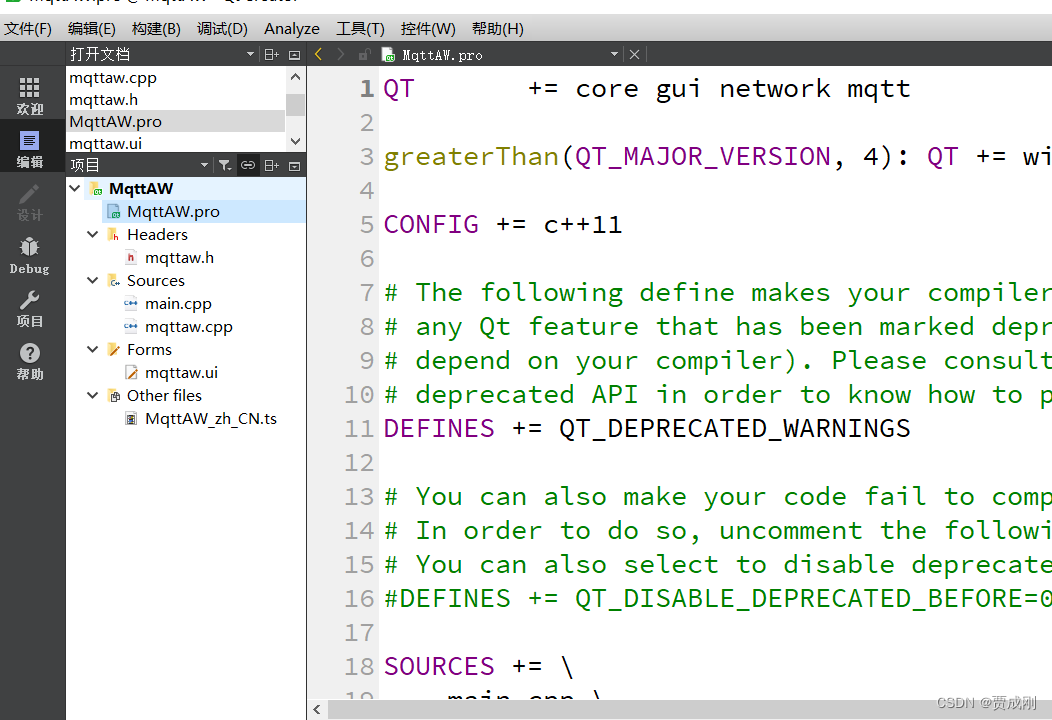Open the MqttAW.pro document selector dropdown
The height and width of the screenshot is (720, 1052).
(x=614, y=54)
